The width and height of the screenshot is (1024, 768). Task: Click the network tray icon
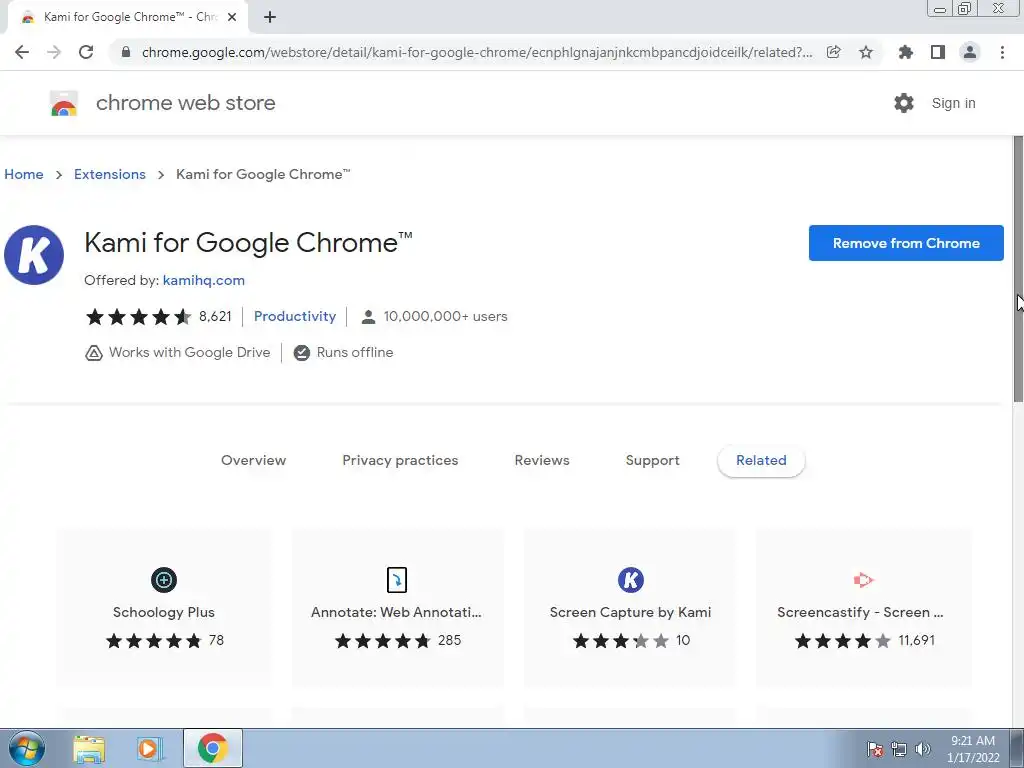click(899, 749)
